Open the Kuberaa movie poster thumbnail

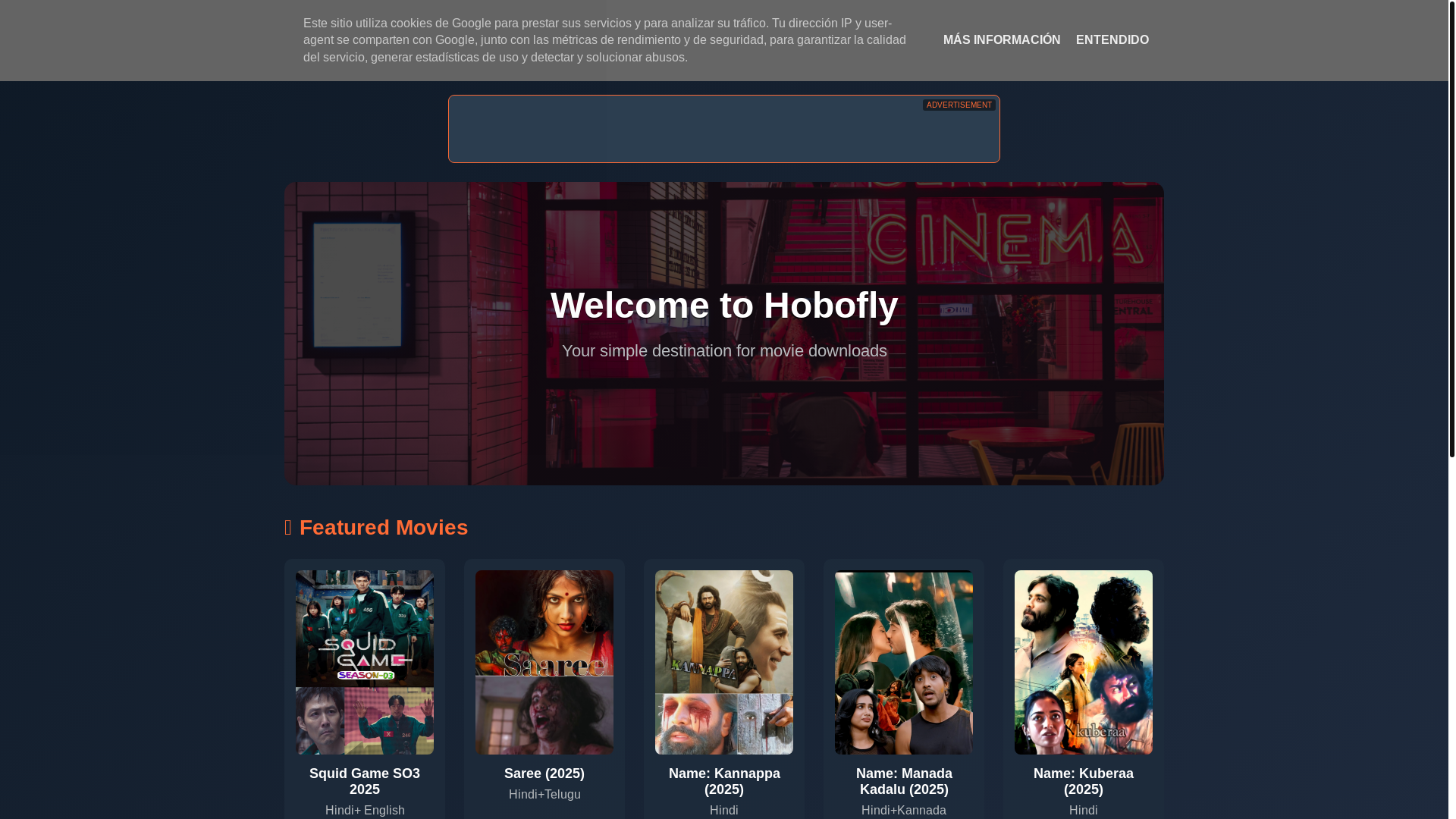tap(1084, 662)
